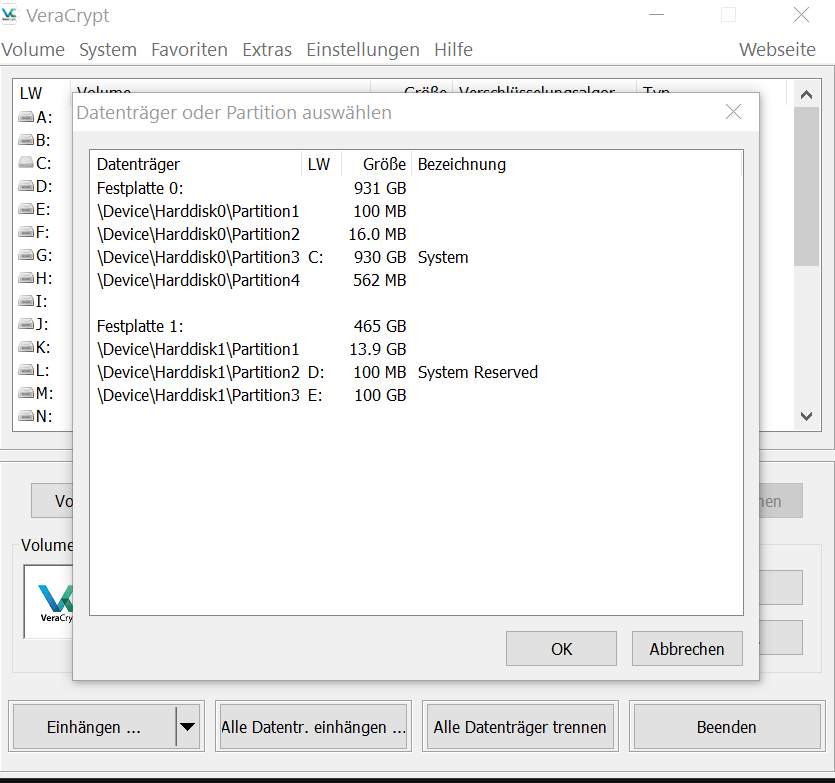Open the Hilfe menu
The height and width of the screenshot is (783, 835).
453,50
